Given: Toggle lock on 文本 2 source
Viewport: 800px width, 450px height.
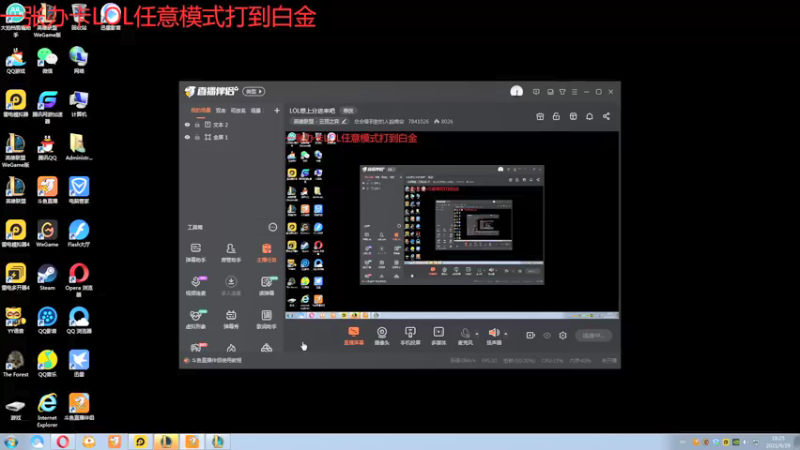Looking at the screenshot, I should [197, 124].
